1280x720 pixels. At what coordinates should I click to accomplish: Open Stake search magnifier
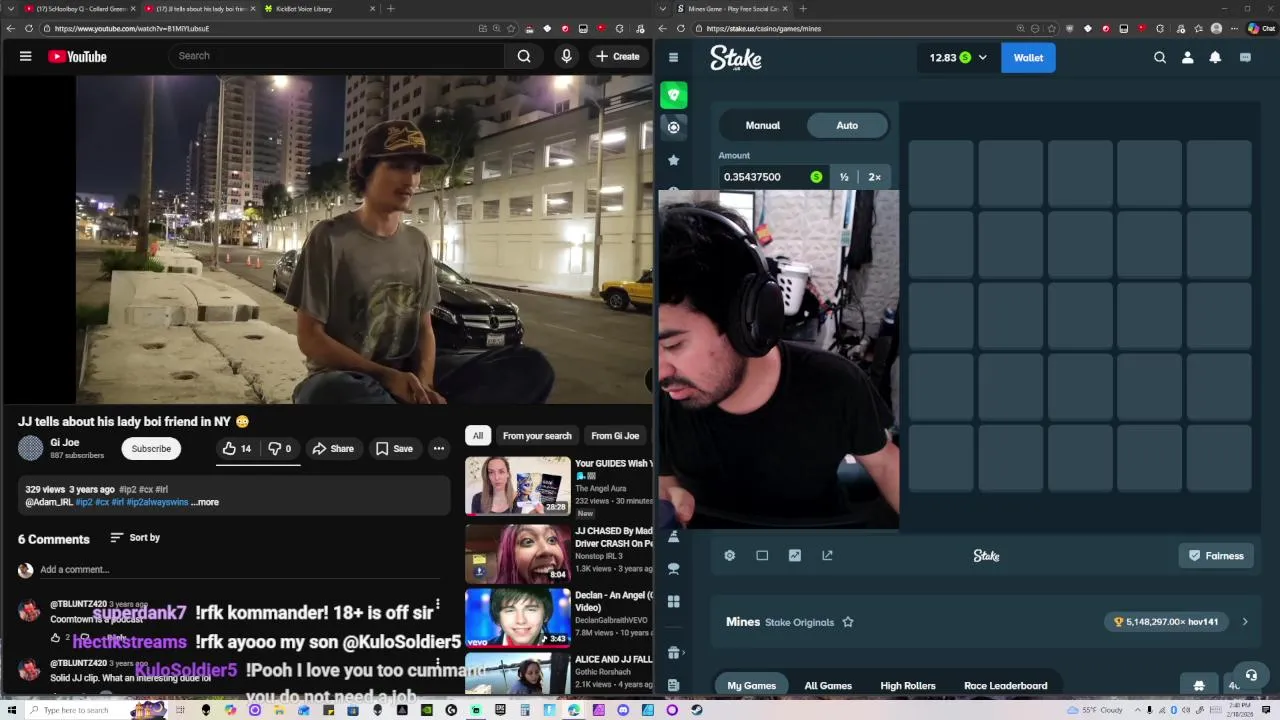pos(1160,58)
